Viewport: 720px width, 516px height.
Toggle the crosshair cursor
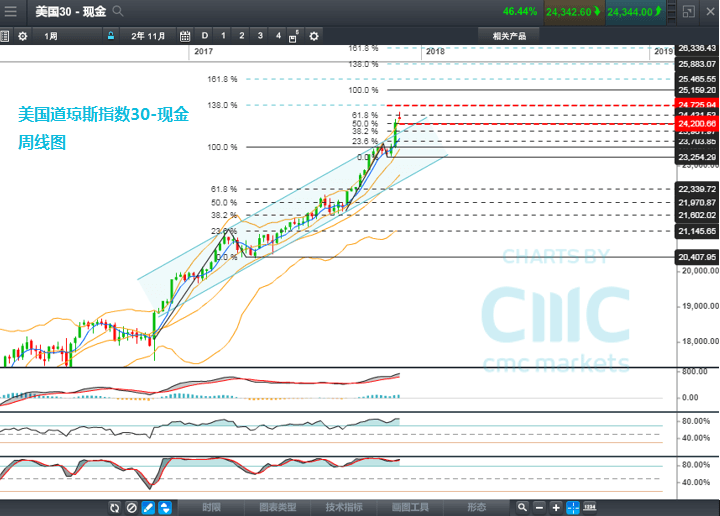(x=573, y=507)
